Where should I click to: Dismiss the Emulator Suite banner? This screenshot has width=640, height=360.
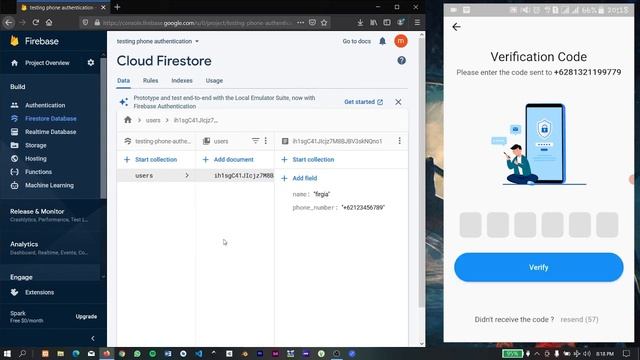(x=398, y=102)
